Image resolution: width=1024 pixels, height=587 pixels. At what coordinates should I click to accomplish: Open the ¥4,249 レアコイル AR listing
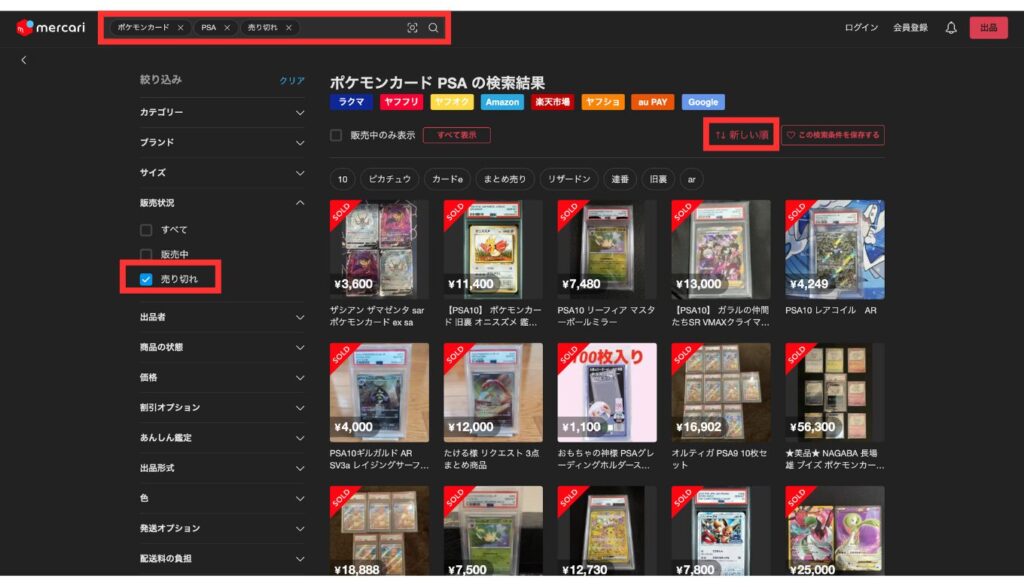(x=835, y=249)
